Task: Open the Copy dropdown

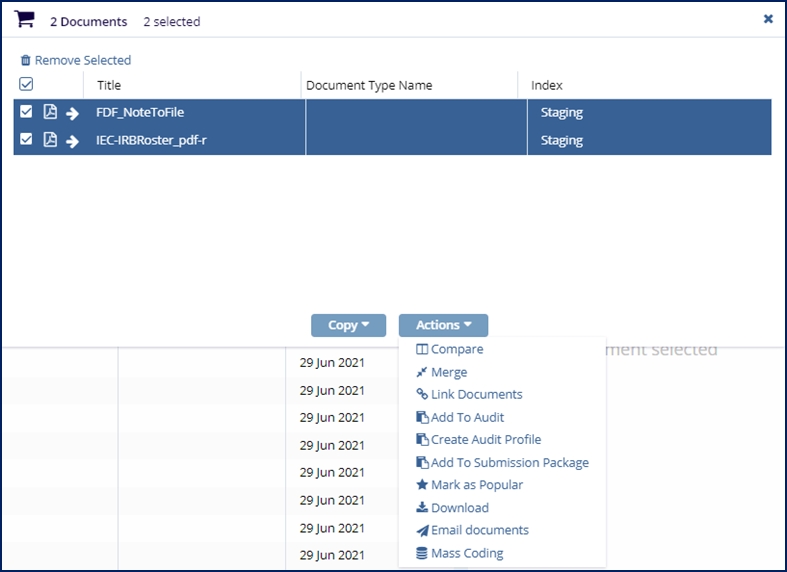Action: coord(348,325)
